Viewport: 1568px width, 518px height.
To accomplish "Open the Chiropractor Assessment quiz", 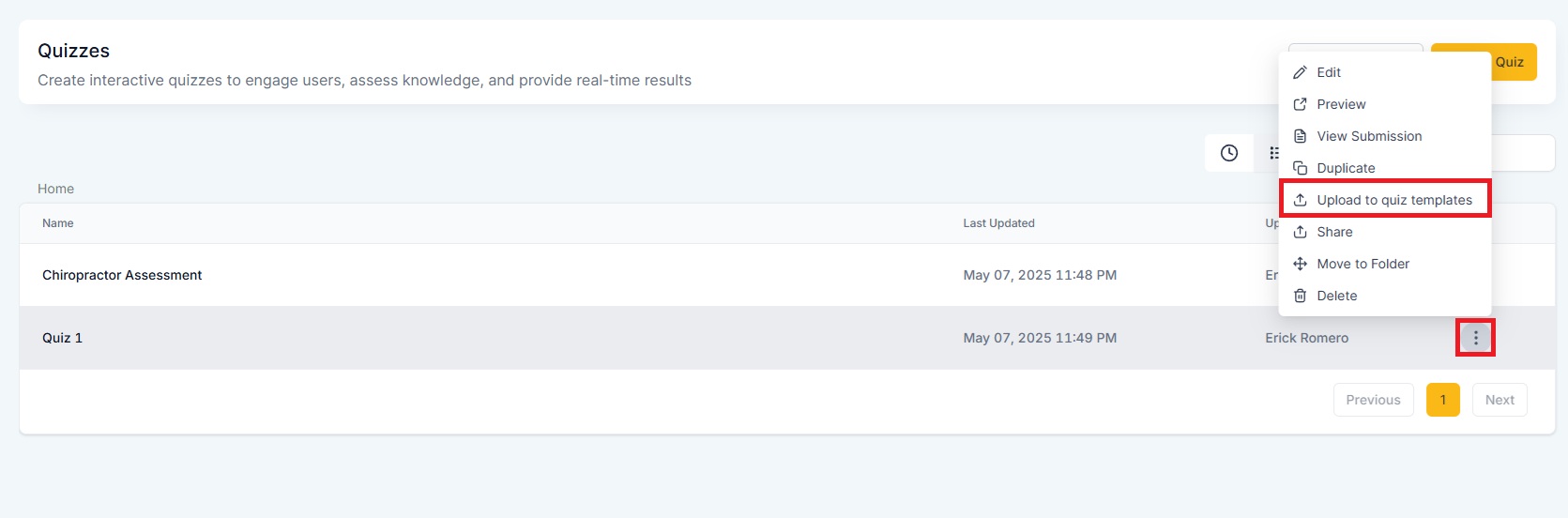I will tap(122, 275).
